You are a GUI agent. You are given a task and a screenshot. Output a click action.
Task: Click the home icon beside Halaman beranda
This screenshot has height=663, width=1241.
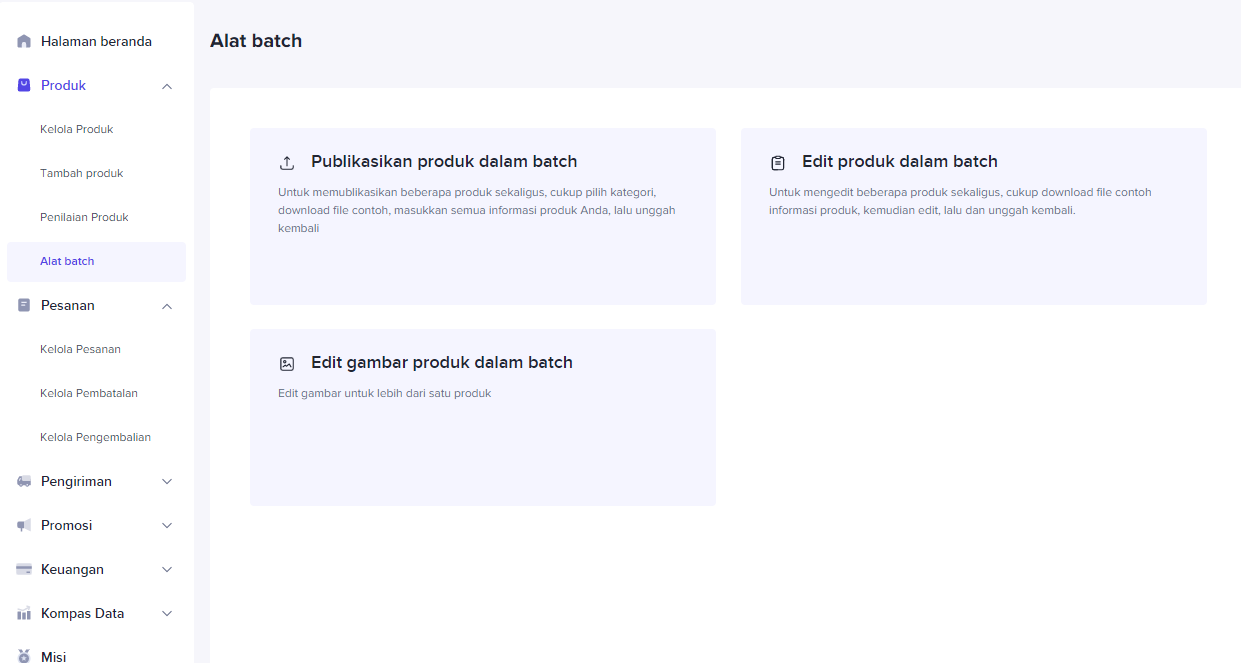click(x=24, y=42)
